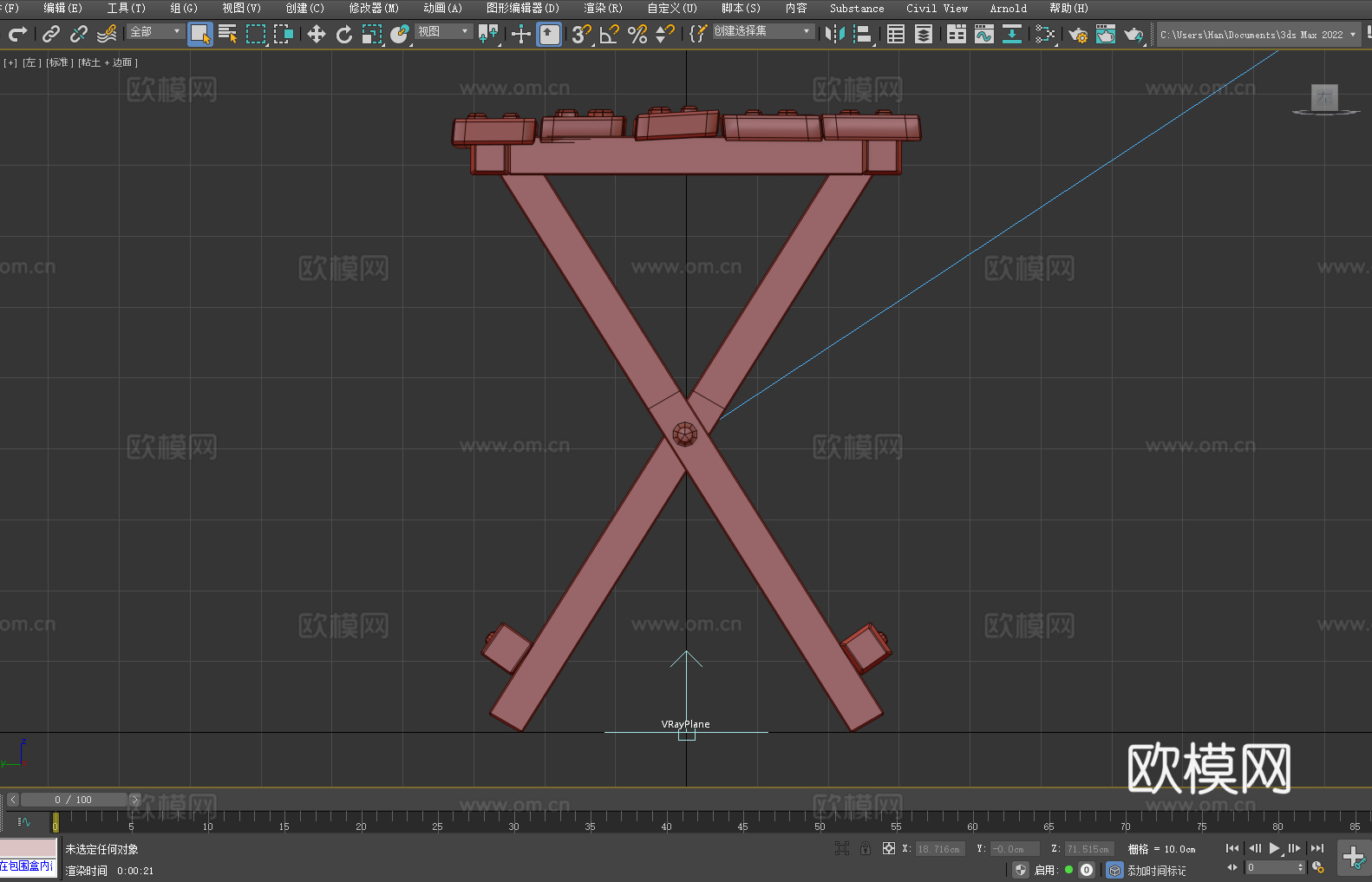Click the [粘土 + 边面] viewport label
The image size is (1372, 882).
pos(108,62)
